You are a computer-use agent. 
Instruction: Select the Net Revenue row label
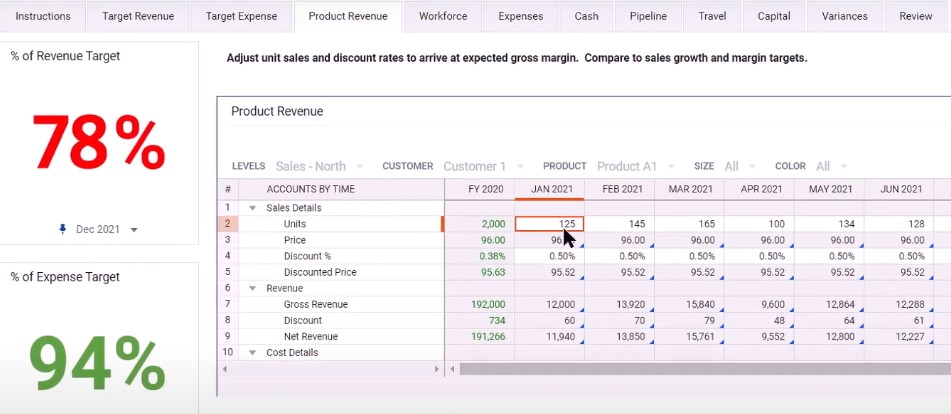(311, 336)
